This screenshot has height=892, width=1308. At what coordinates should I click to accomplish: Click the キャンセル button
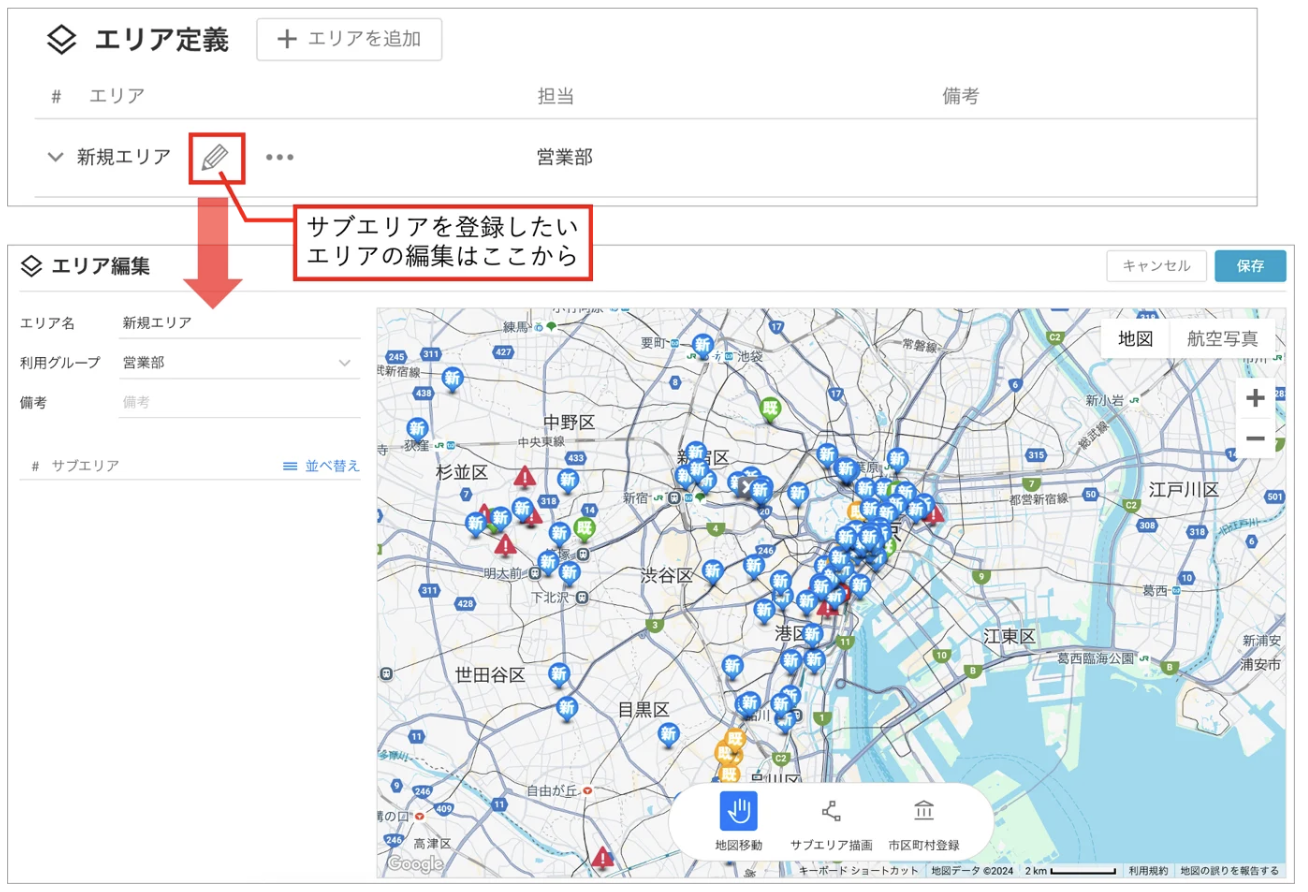point(1156,266)
